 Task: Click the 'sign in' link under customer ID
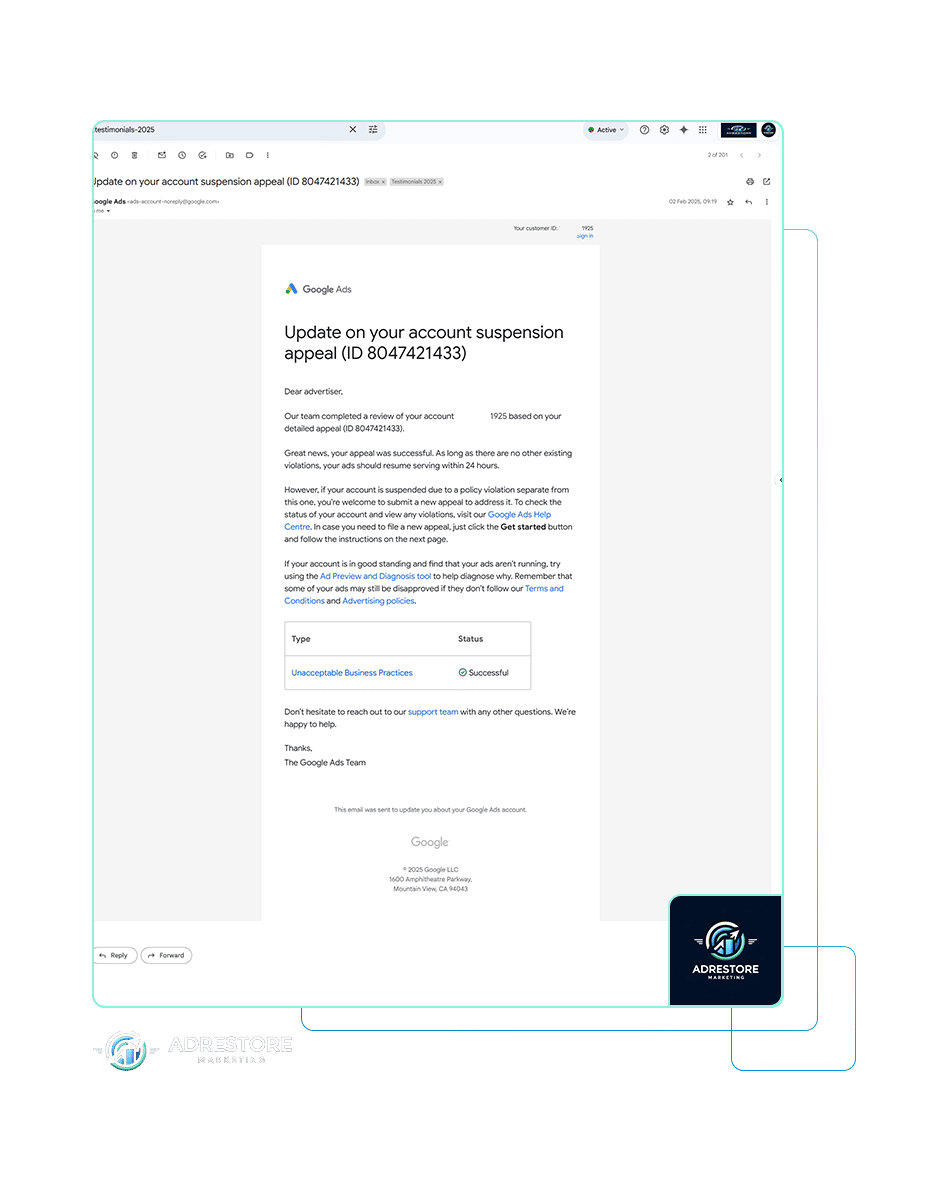coord(585,236)
